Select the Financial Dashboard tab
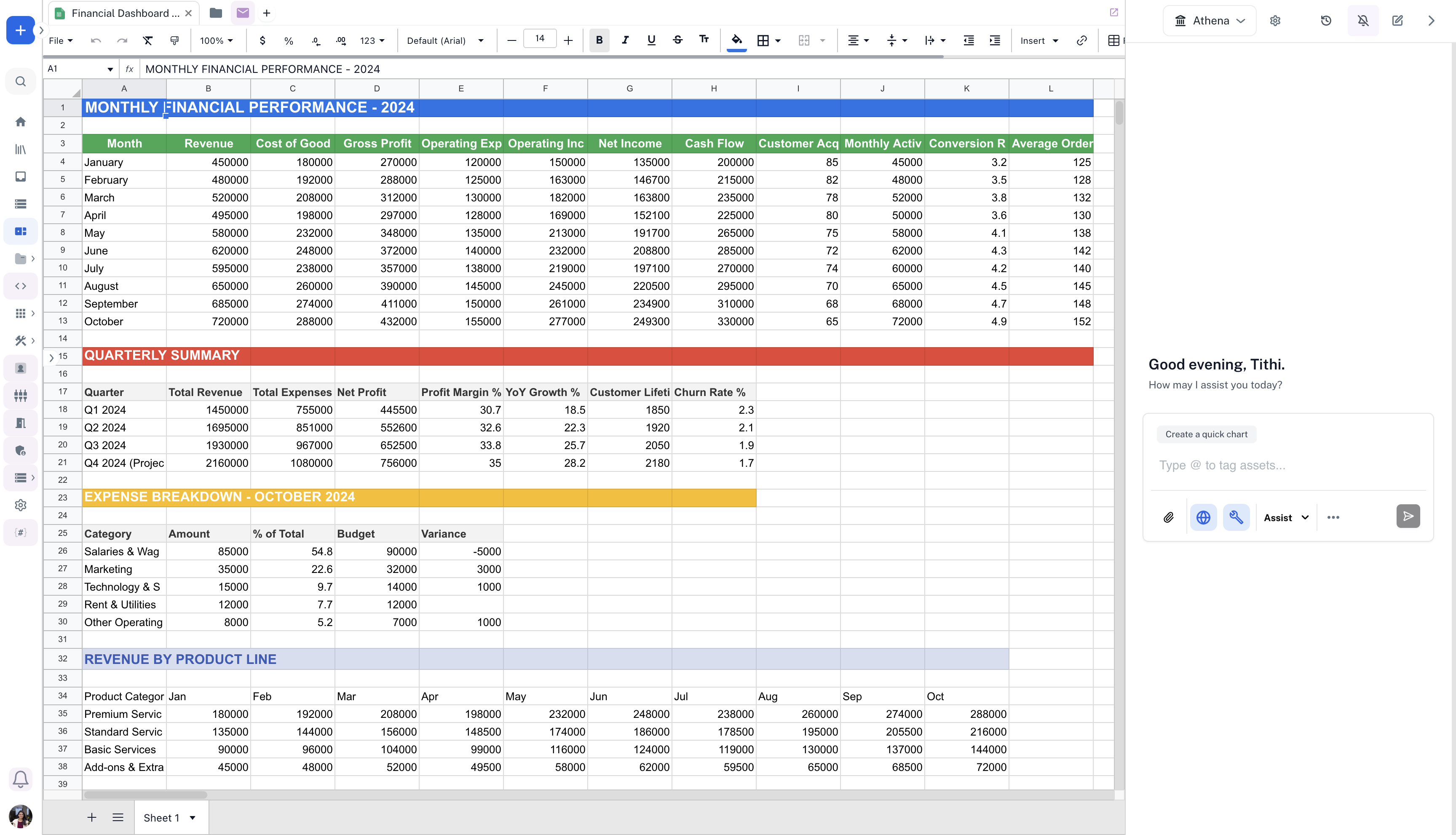This screenshot has width=1456, height=835. (x=124, y=13)
